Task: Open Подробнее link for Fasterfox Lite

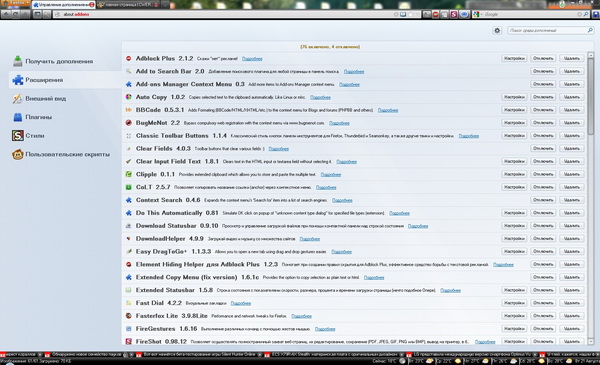Action: [x=302, y=316]
